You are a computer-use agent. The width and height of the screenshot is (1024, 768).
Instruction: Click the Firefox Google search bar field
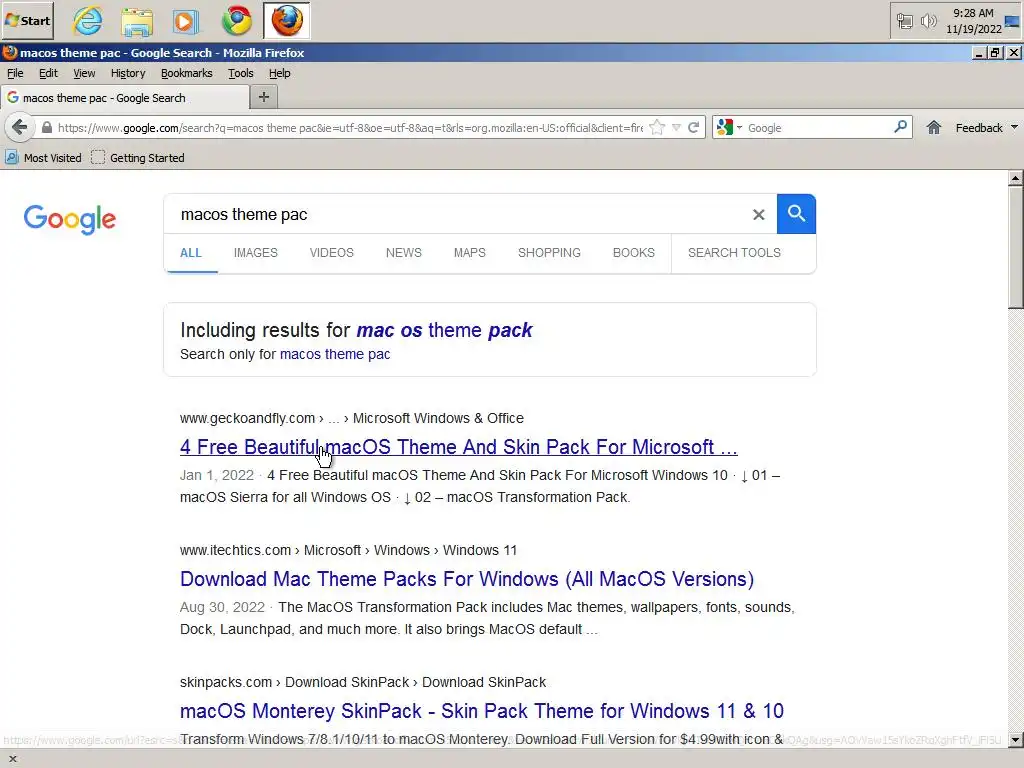pyautogui.click(x=818, y=127)
